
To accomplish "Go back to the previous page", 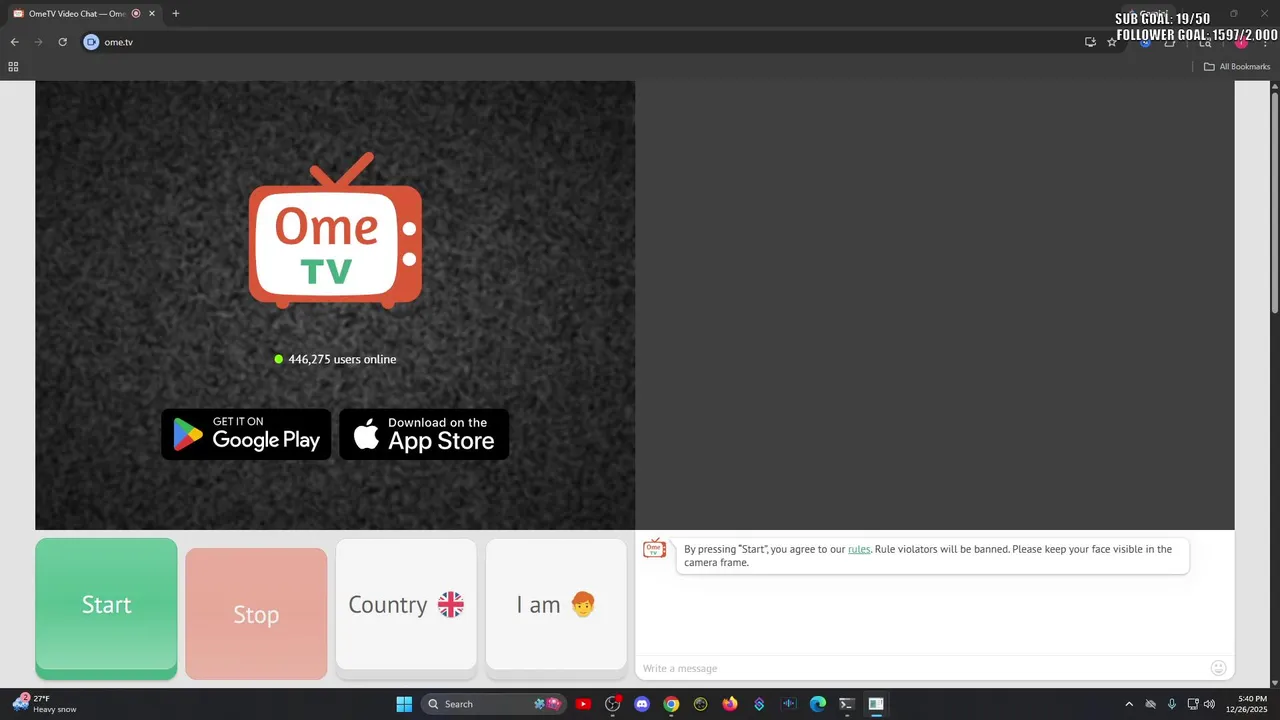I will point(14,42).
